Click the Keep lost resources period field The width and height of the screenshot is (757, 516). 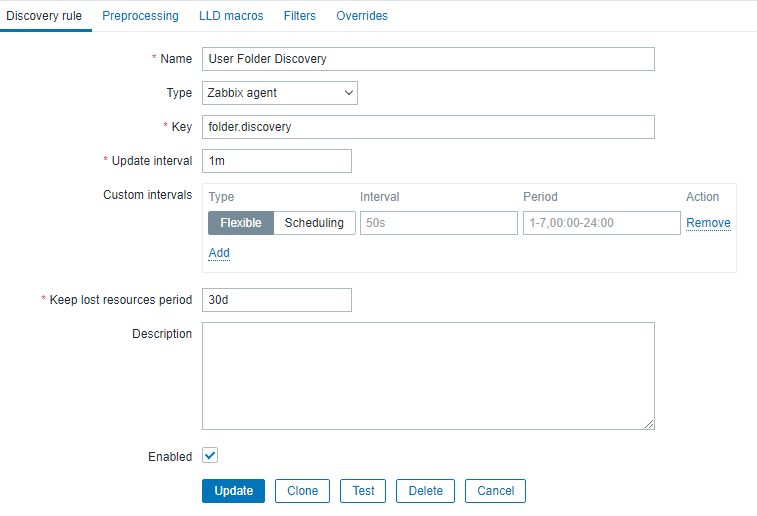coord(277,300)
